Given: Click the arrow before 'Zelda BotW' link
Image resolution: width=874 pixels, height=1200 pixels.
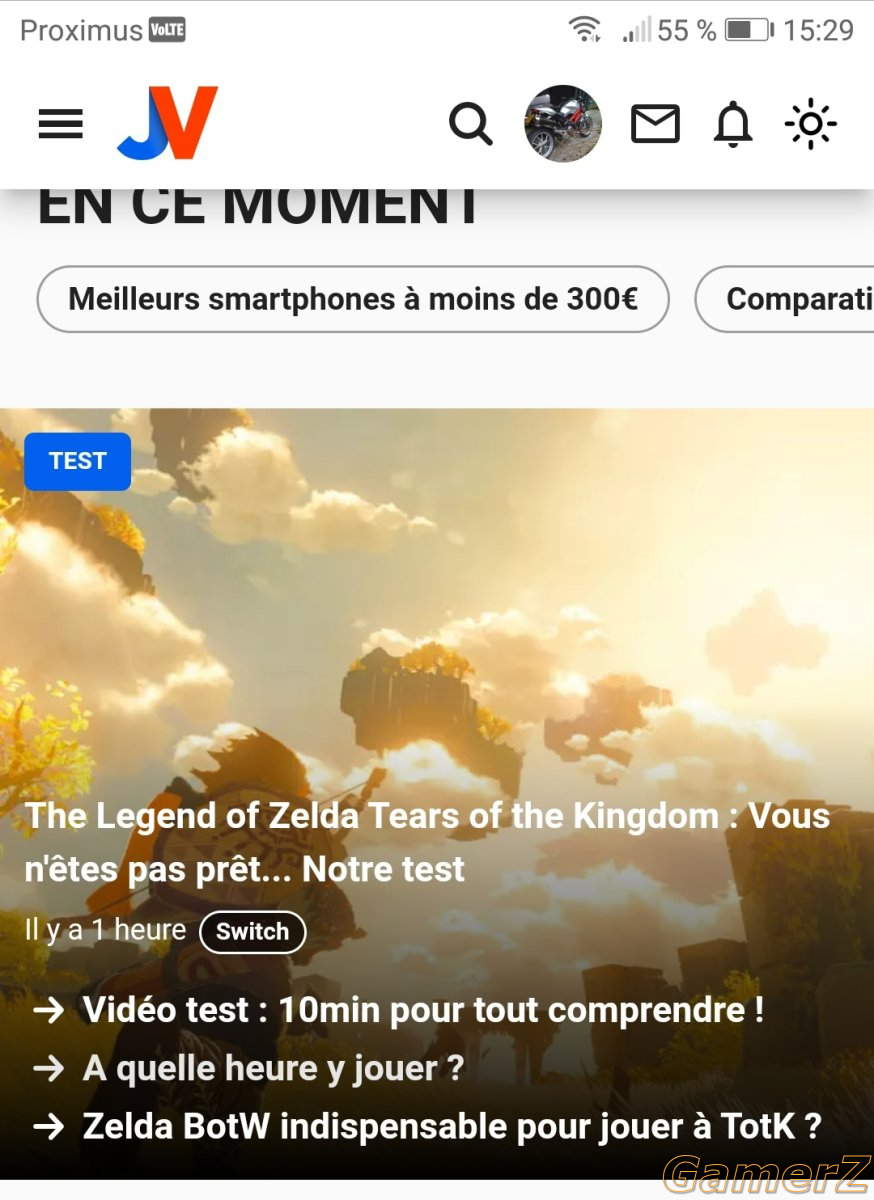Looking at the screenshot, I should pyautogui.click(x=49, y=1128).
